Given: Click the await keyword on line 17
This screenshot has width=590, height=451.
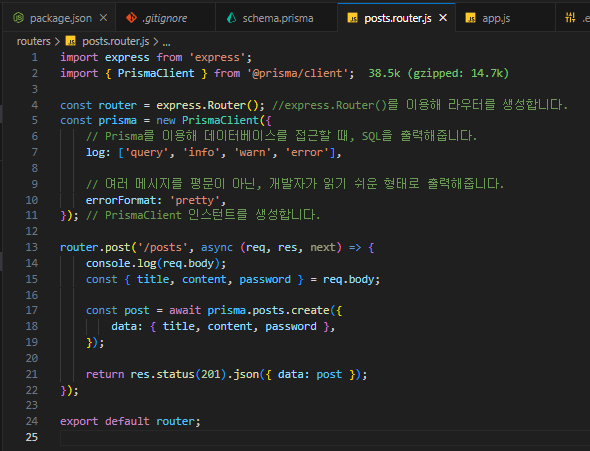Looking at the screenshot, I should [x=185, y=310].
